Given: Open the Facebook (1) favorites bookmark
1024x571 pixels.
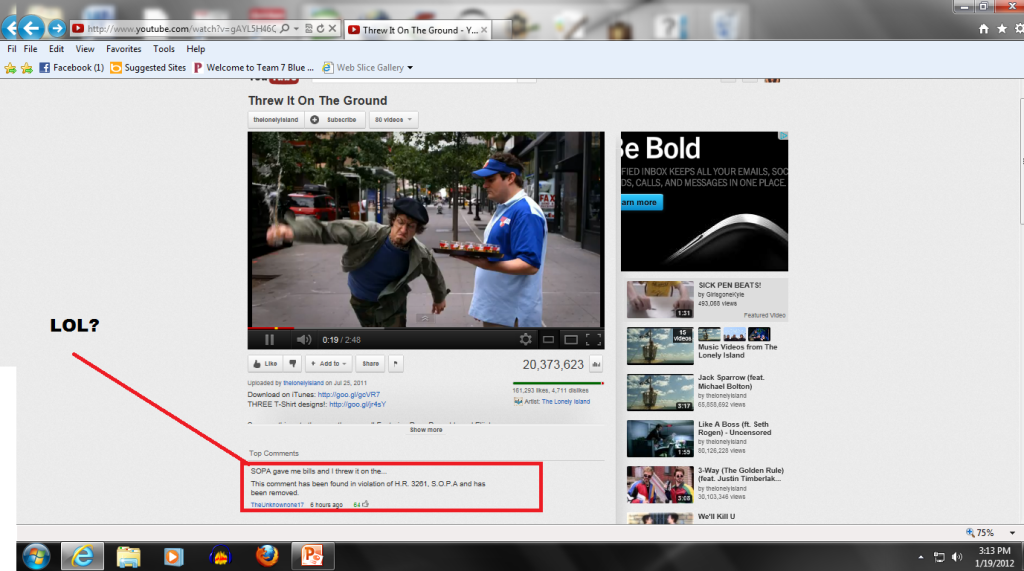Looking at the screenshot, I should coord(71,67).
